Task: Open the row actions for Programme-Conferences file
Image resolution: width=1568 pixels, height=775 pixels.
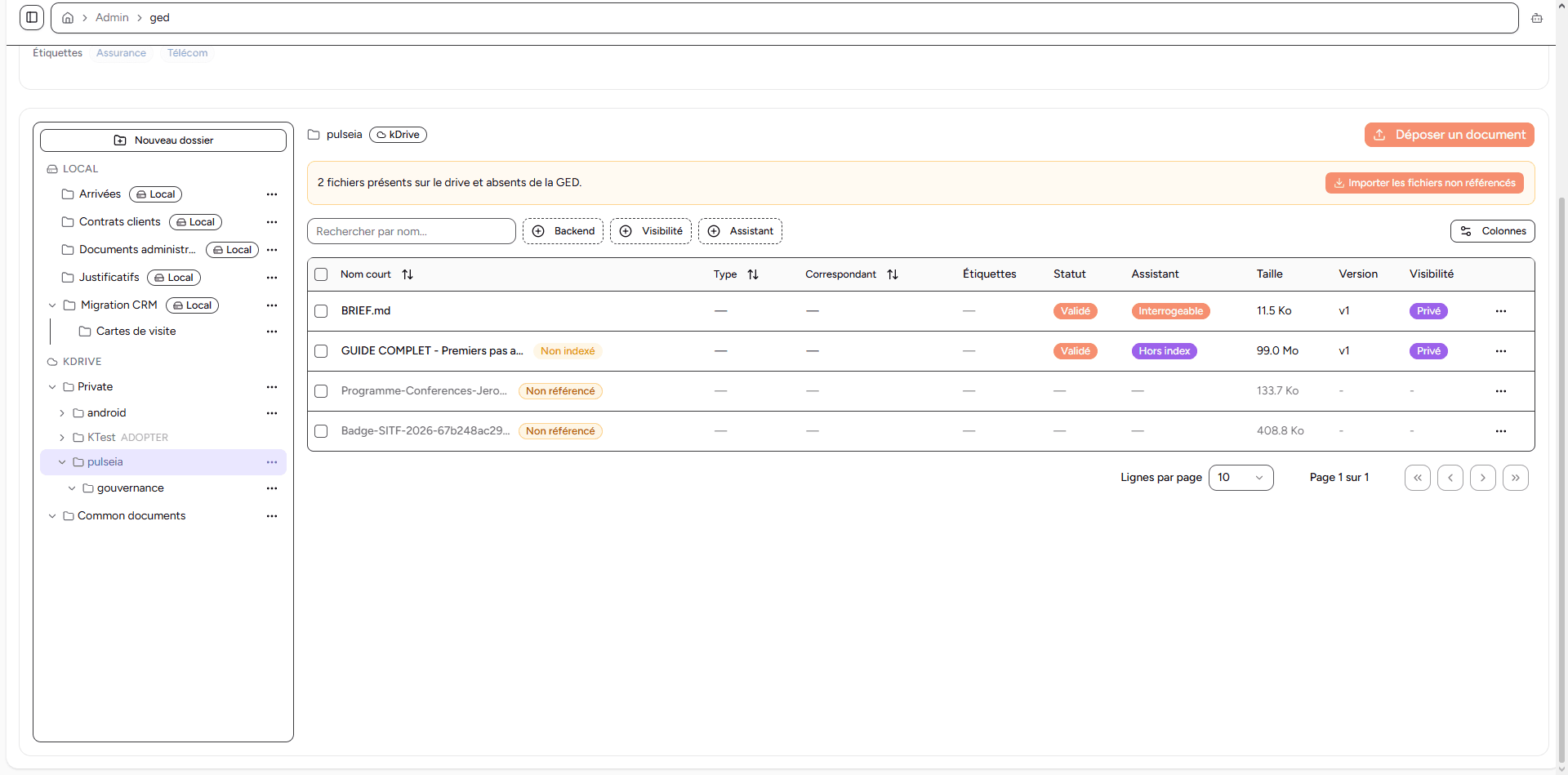Action: 1501,391
